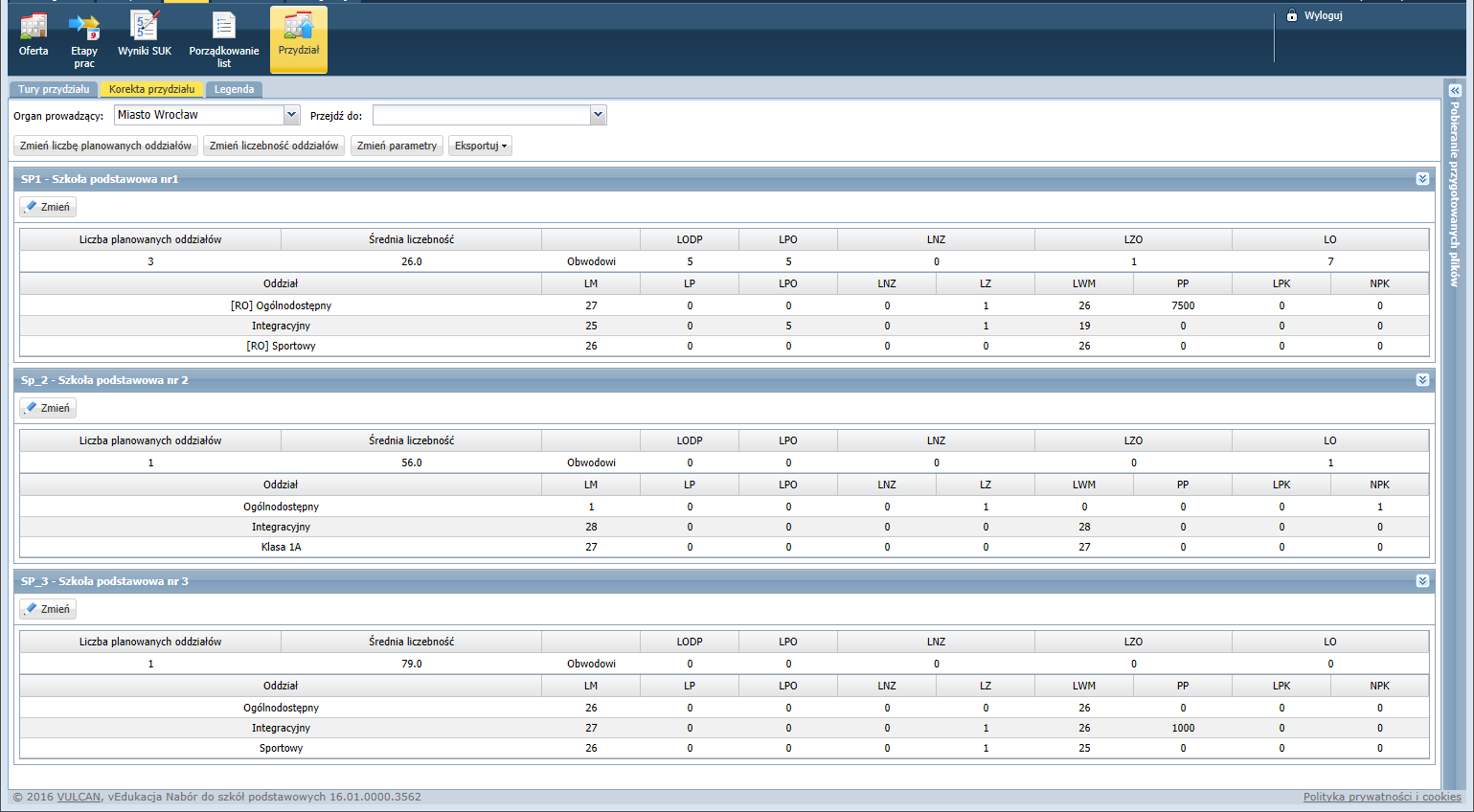The height and width of the screenshot is (812, 1474).
Task: Click the LM value 28 in Sp_2
Action: coord(591,527)
